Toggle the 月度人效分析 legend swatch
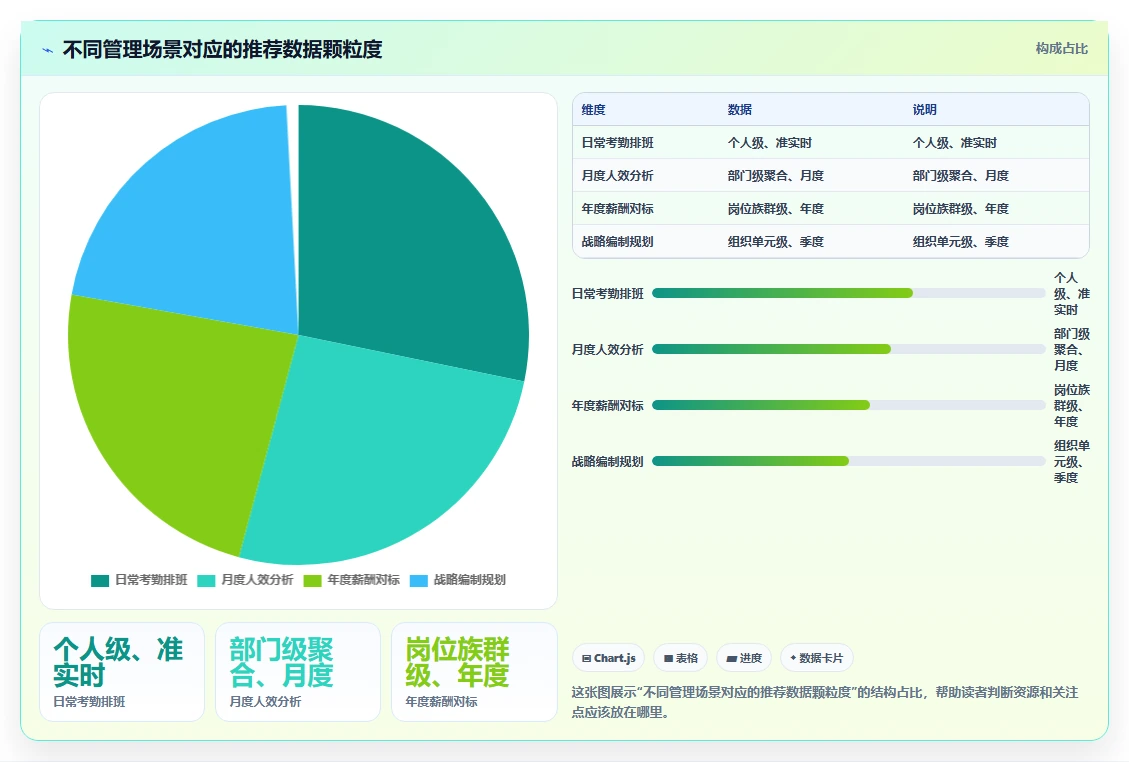The image size is (1129, 762). (x=206, y=581)
